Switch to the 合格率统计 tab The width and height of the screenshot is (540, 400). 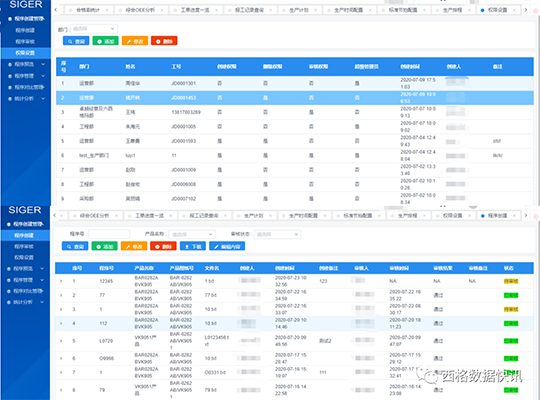pyautogui.click(x=88, y=10)
